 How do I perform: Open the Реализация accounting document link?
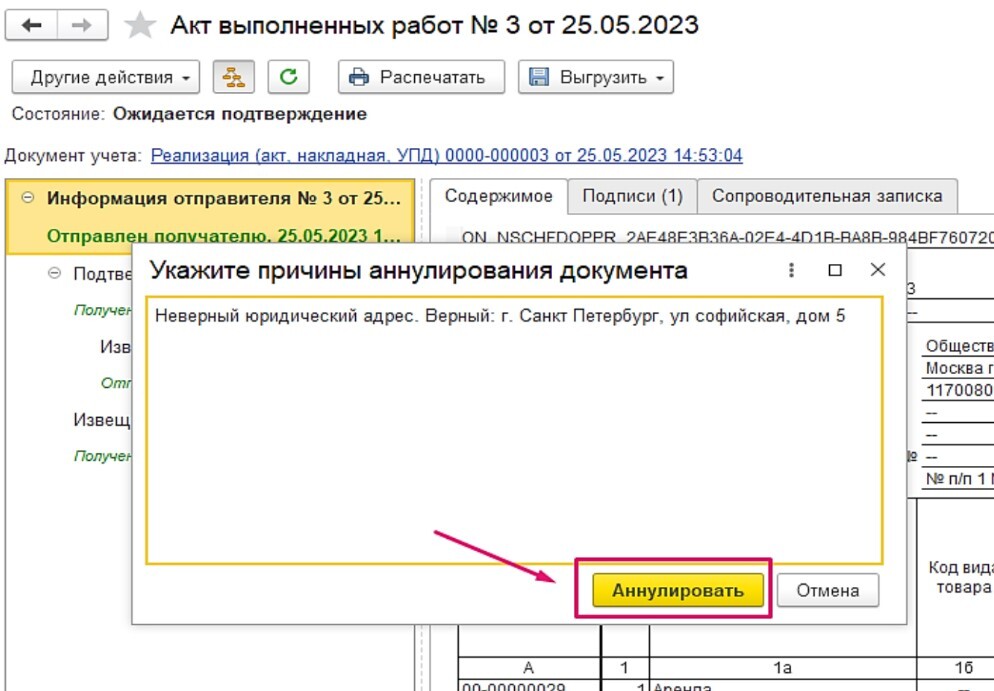click(x=446, y=156)
